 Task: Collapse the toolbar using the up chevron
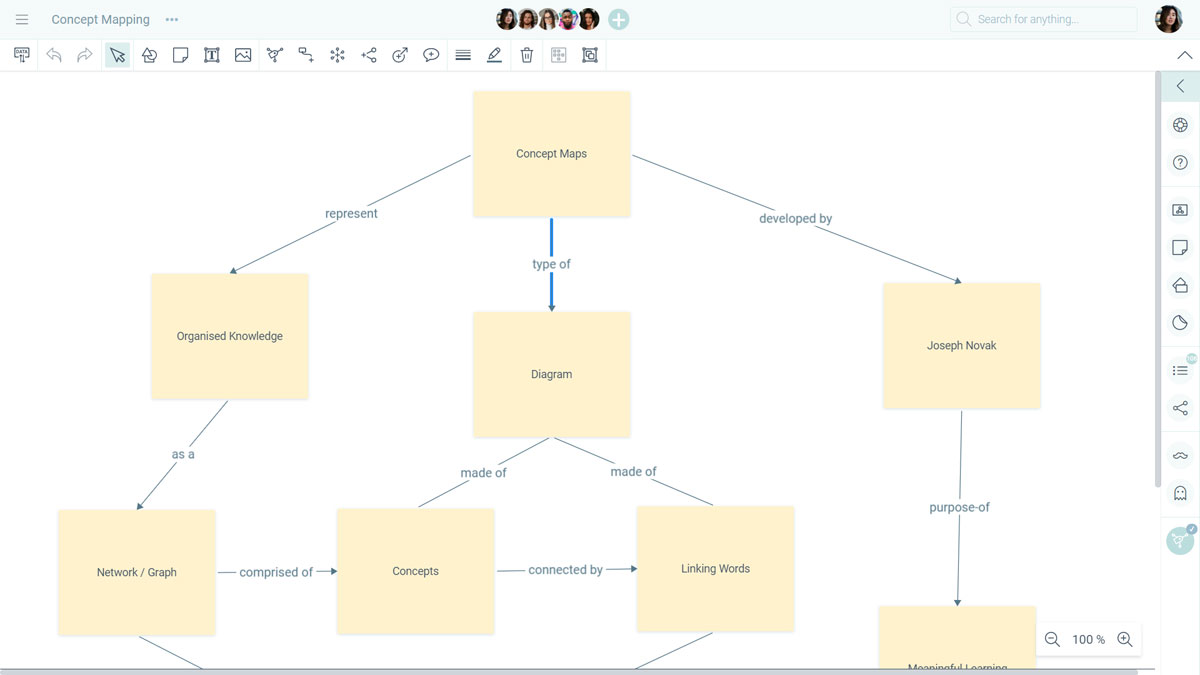click(1184, 55)
